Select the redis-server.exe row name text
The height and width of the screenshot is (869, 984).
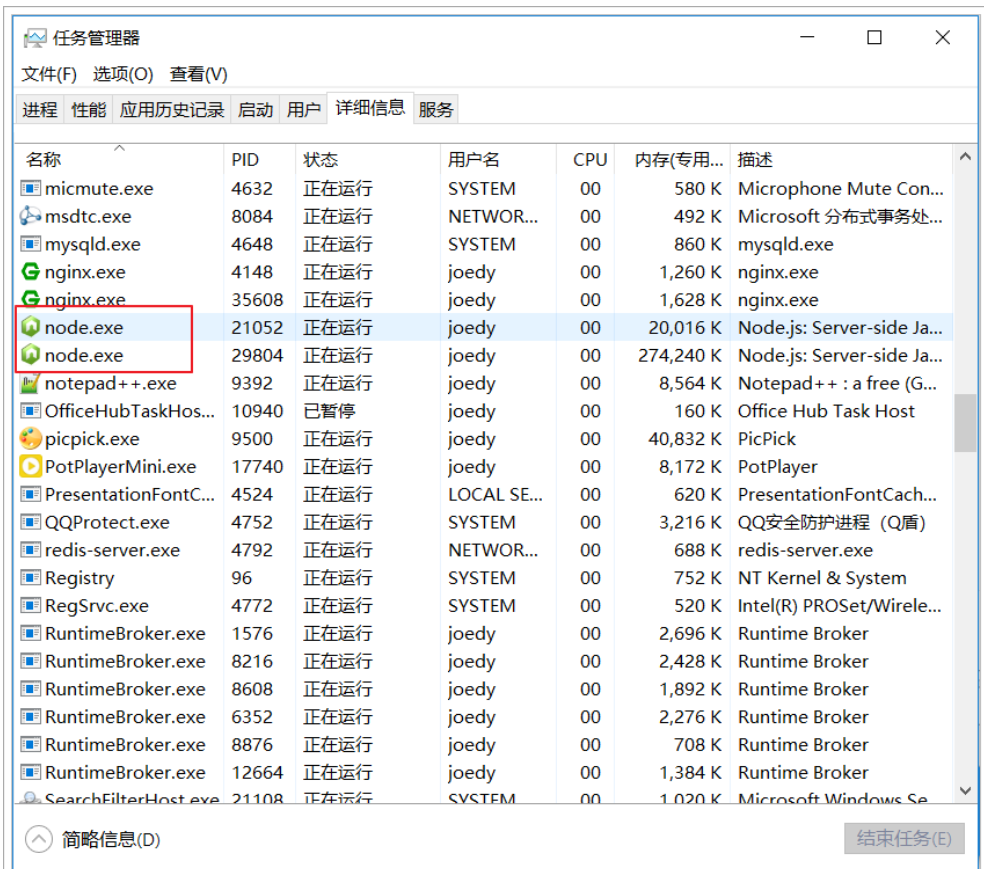[112, 550]
